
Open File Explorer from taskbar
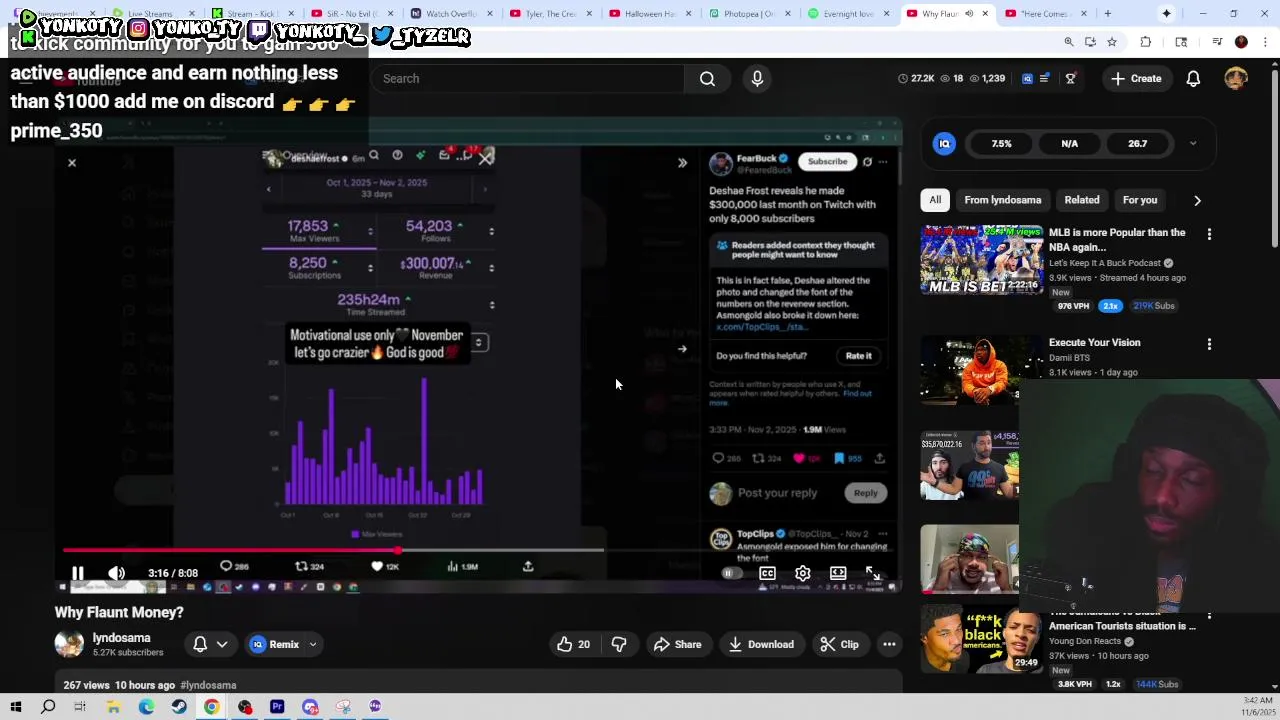tap(113, 707)
